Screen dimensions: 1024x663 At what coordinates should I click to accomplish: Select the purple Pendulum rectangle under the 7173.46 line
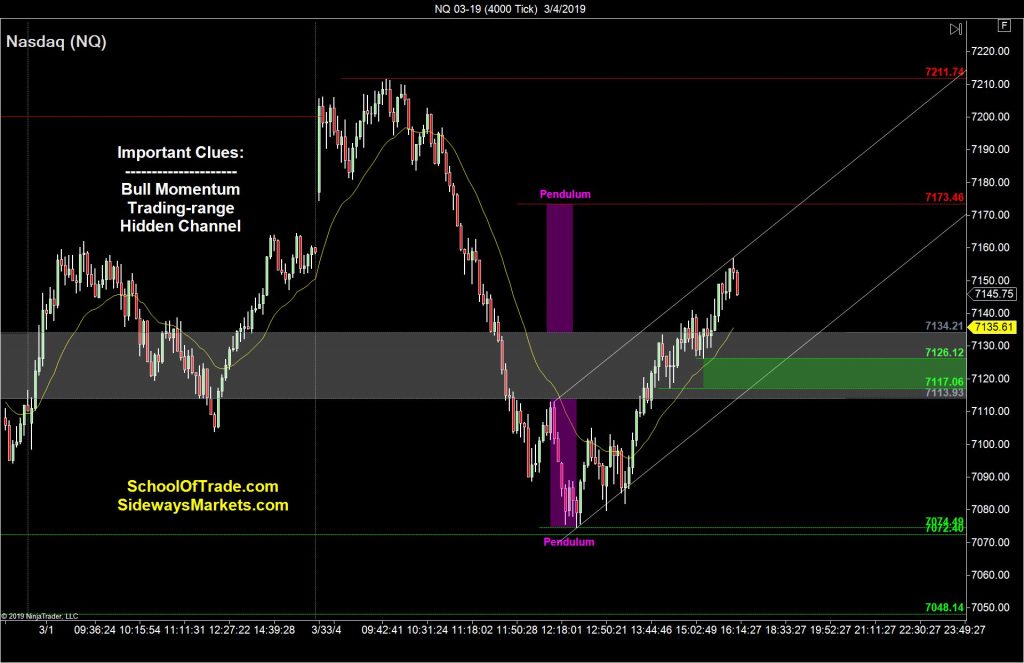pos(560,268)
